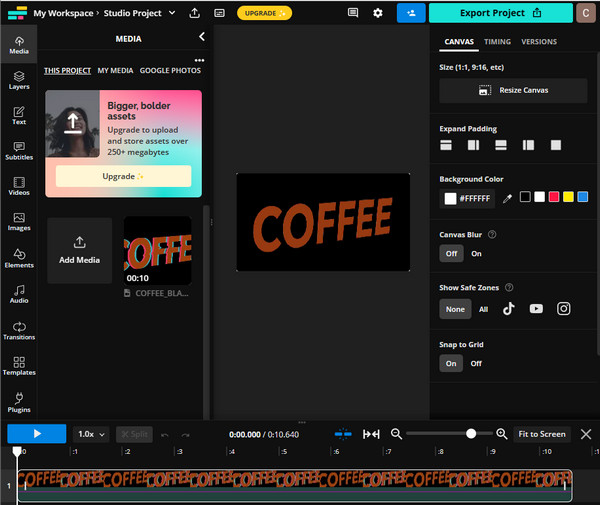Switch to the Timing tab
The image size is (600, 505).
coord(497,41)
